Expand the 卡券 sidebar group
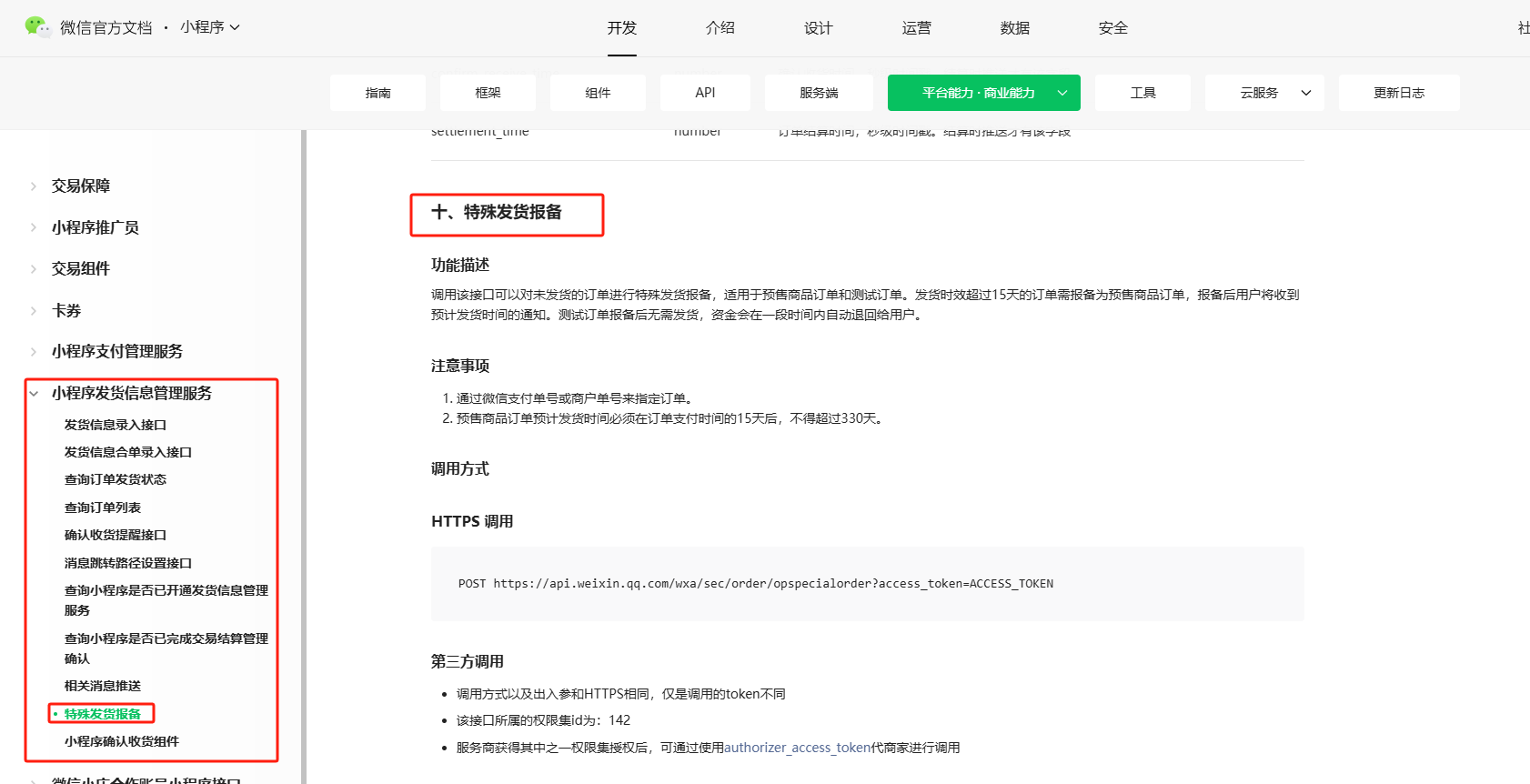The width and height of the screenshot is (1530, 784). tap(65, 310)
